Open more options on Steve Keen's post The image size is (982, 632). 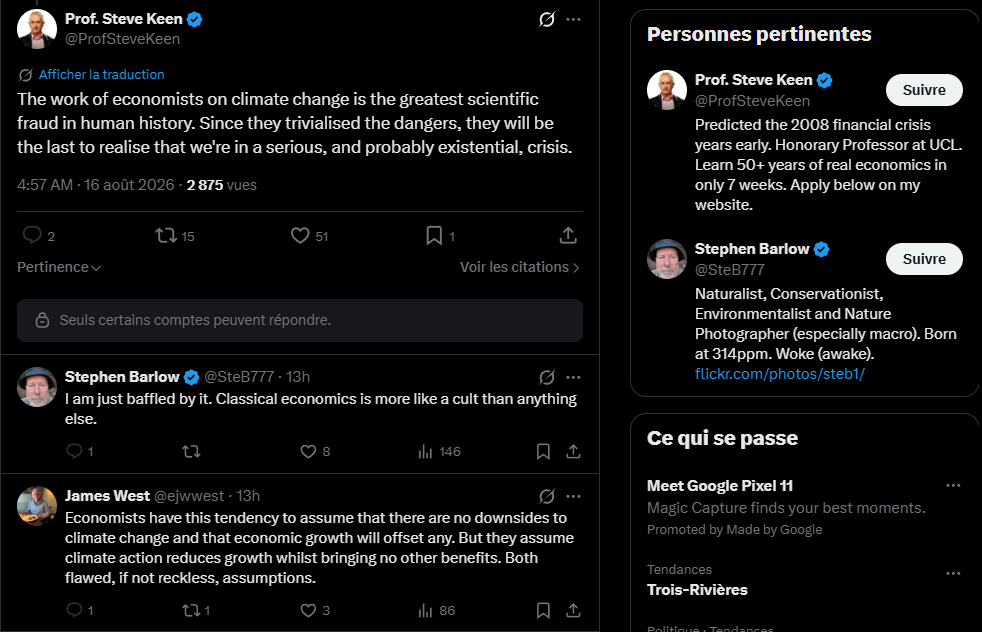(573, 19)
